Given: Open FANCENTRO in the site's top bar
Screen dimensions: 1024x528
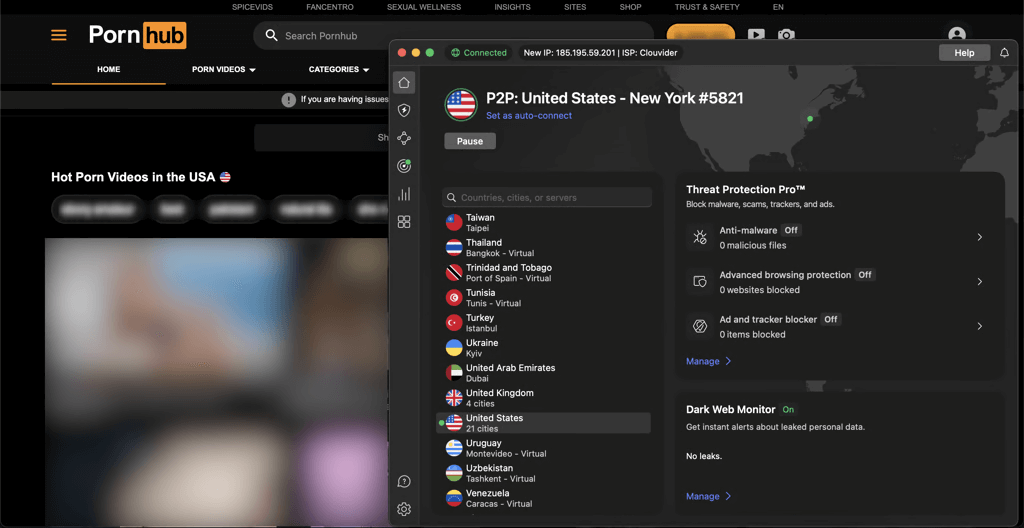Looking at the screenshot, I should pyautogui.click(x=330, y=7).
